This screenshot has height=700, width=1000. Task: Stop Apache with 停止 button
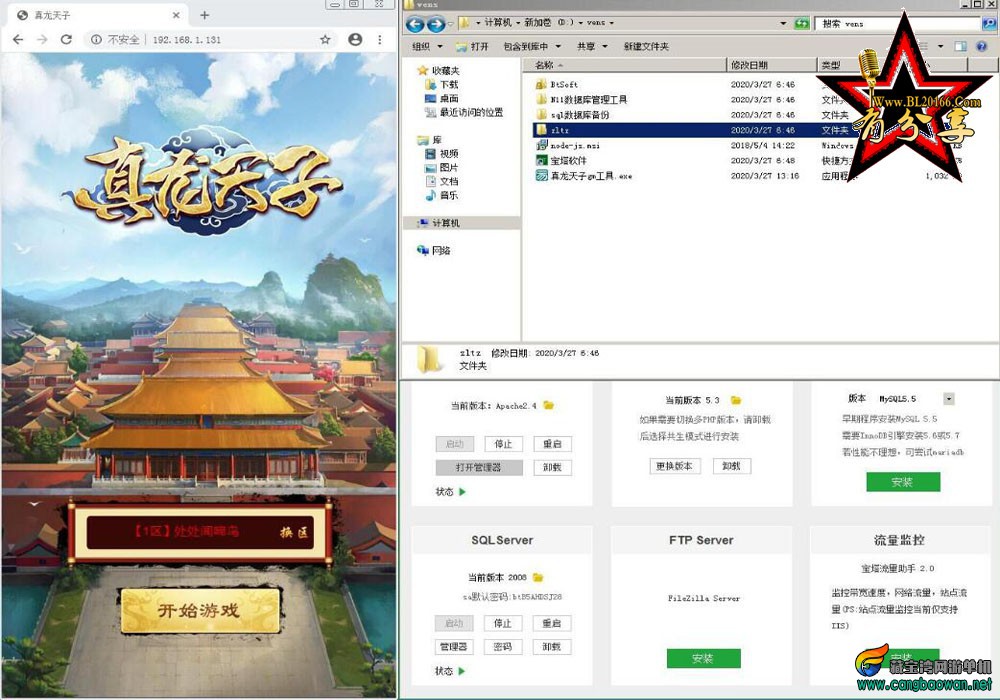pyautogui.click(x=503, y=444)
